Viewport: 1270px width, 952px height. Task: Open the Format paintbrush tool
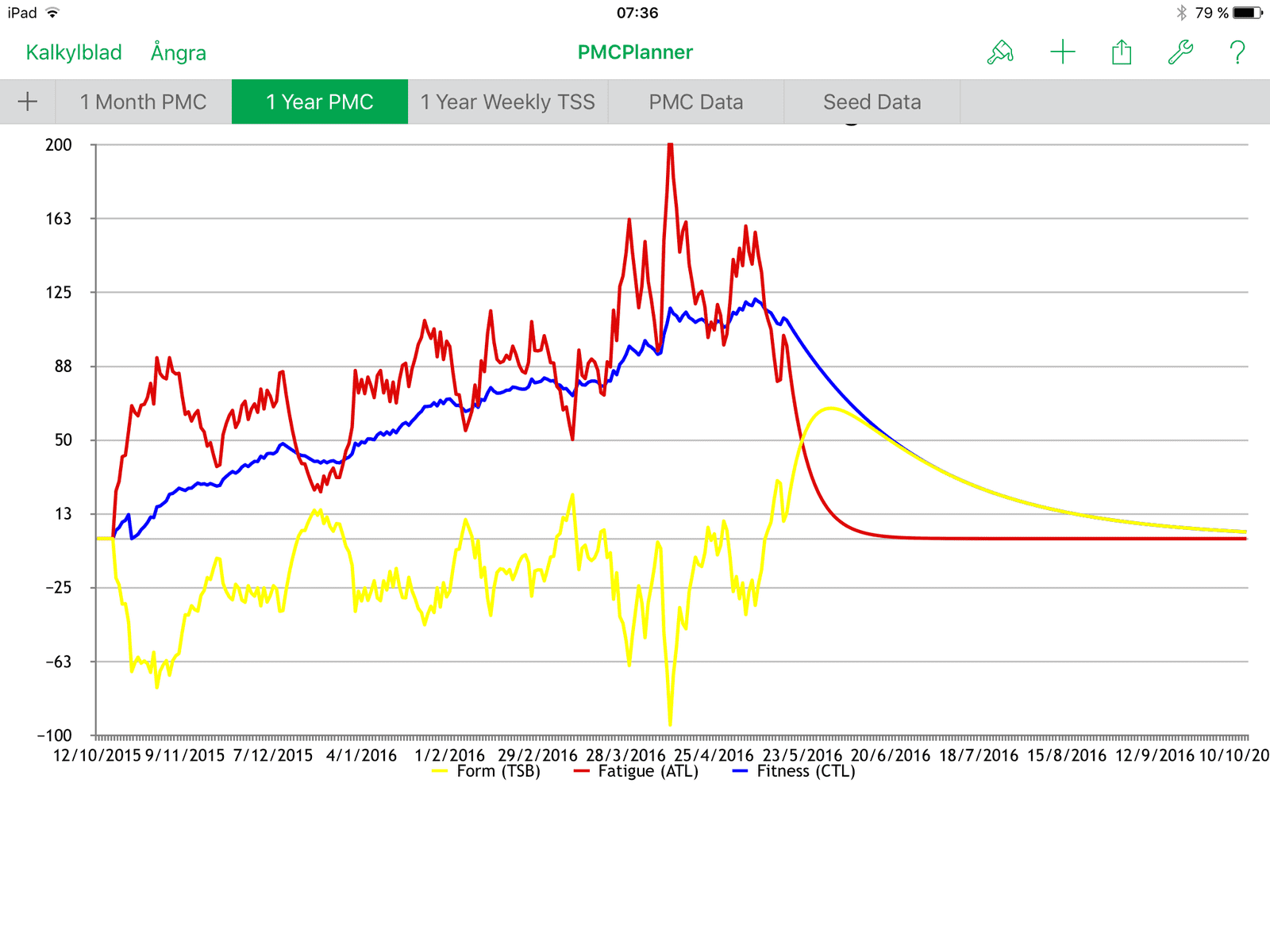(1000, 52)
